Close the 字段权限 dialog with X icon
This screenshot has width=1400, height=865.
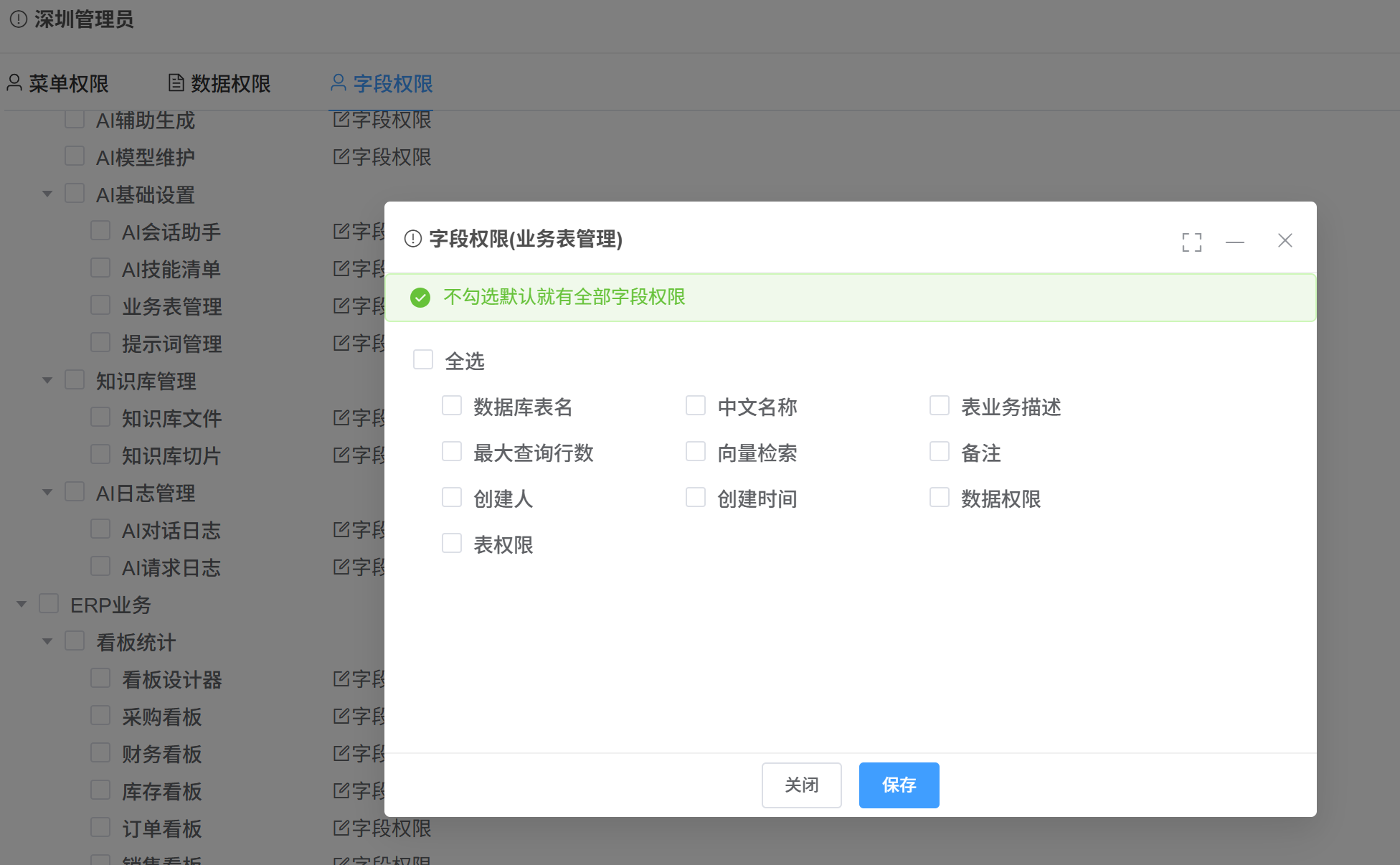[1285, 240]
